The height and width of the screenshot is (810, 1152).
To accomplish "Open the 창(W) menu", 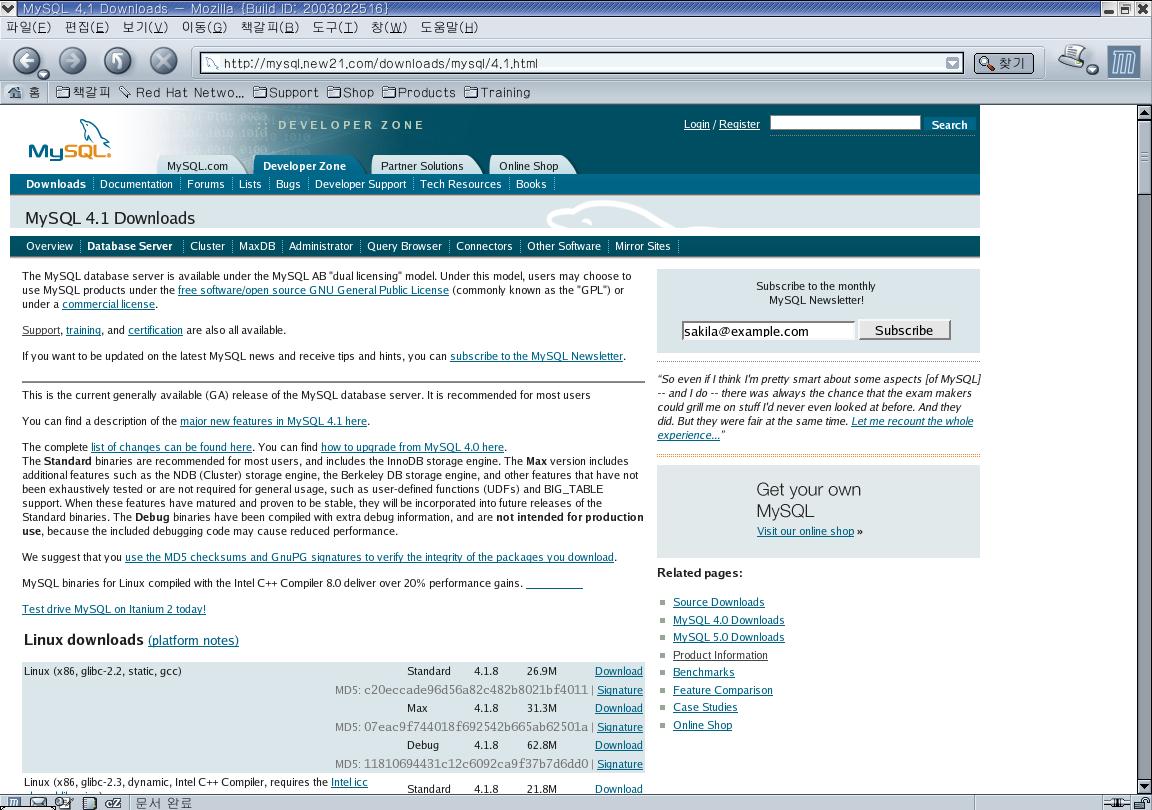I will pyautogui.click(x=389, y=27).
